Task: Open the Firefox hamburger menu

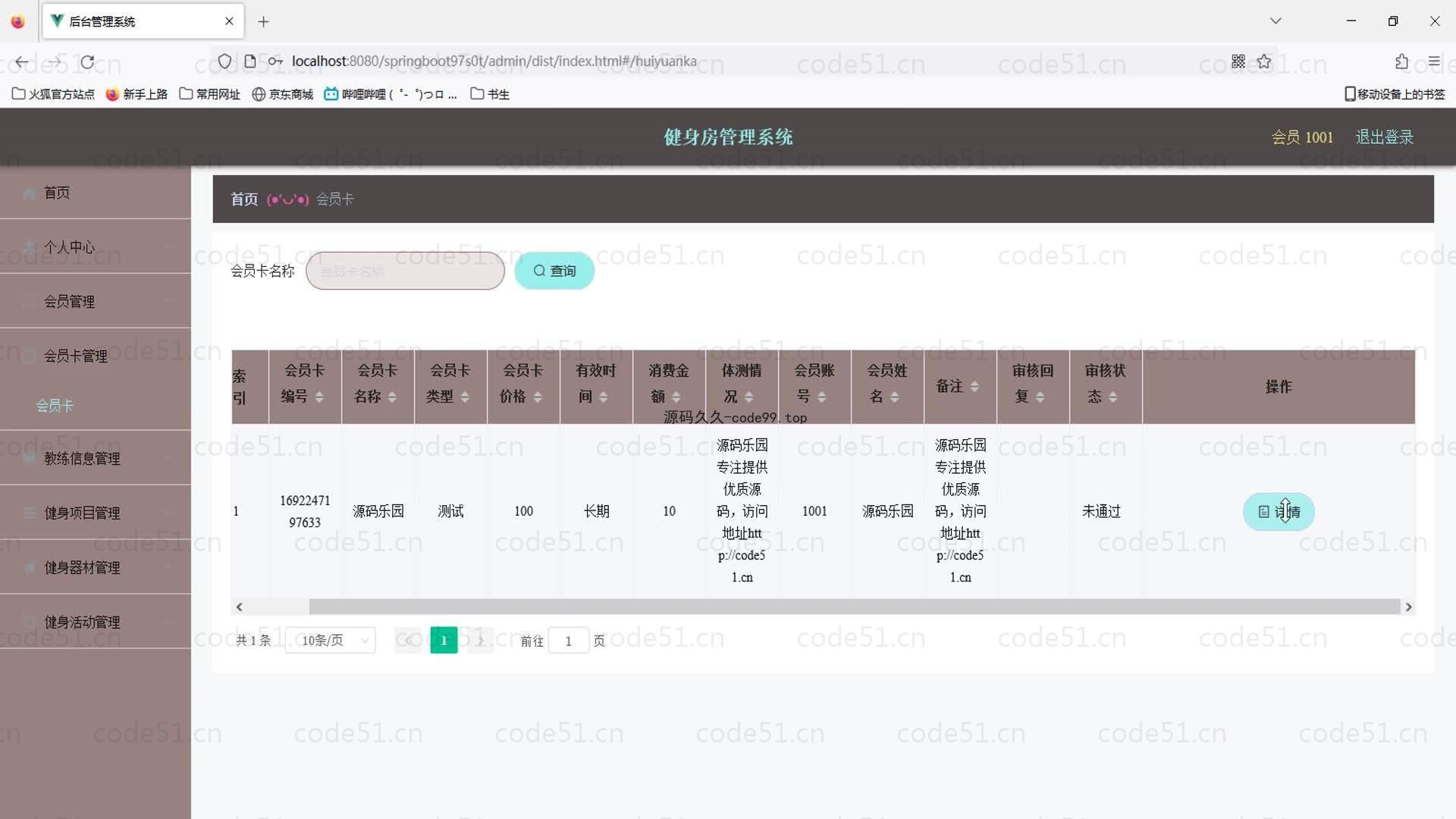Action: click(x=1434, y=61)
